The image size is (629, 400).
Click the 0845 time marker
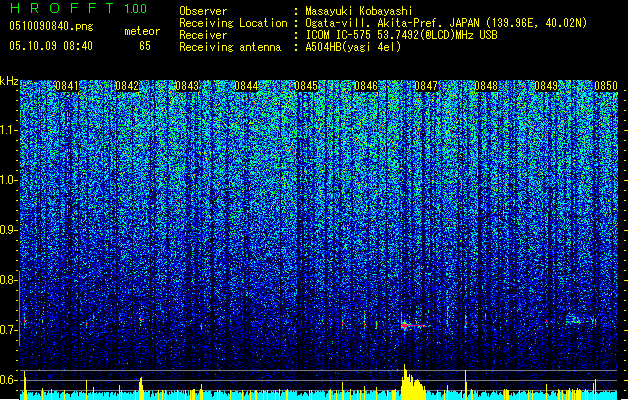coord(306,86)
